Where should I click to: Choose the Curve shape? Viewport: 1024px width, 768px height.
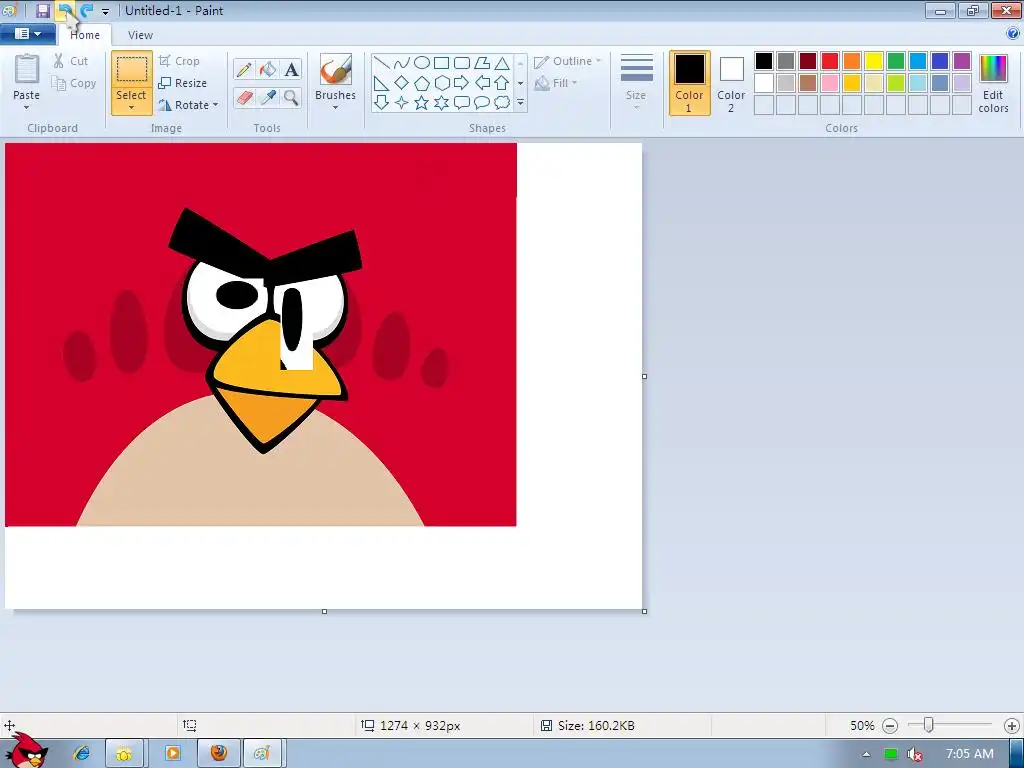(x=402, y=63)
